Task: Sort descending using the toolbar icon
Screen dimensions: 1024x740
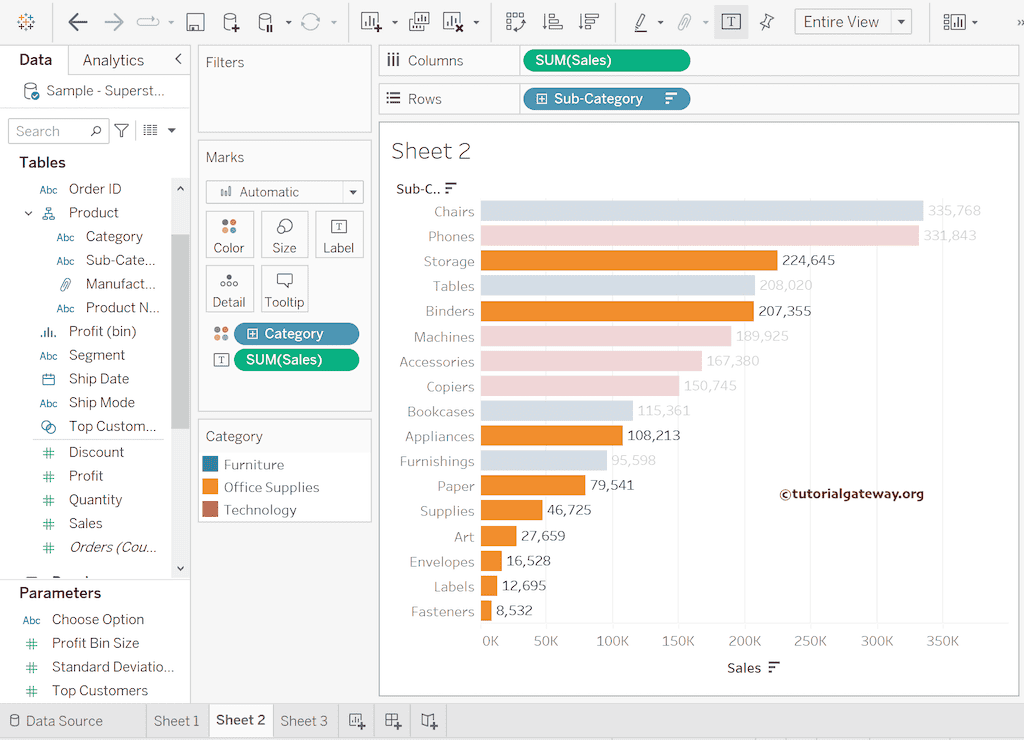Action: (x=589, y=22)
